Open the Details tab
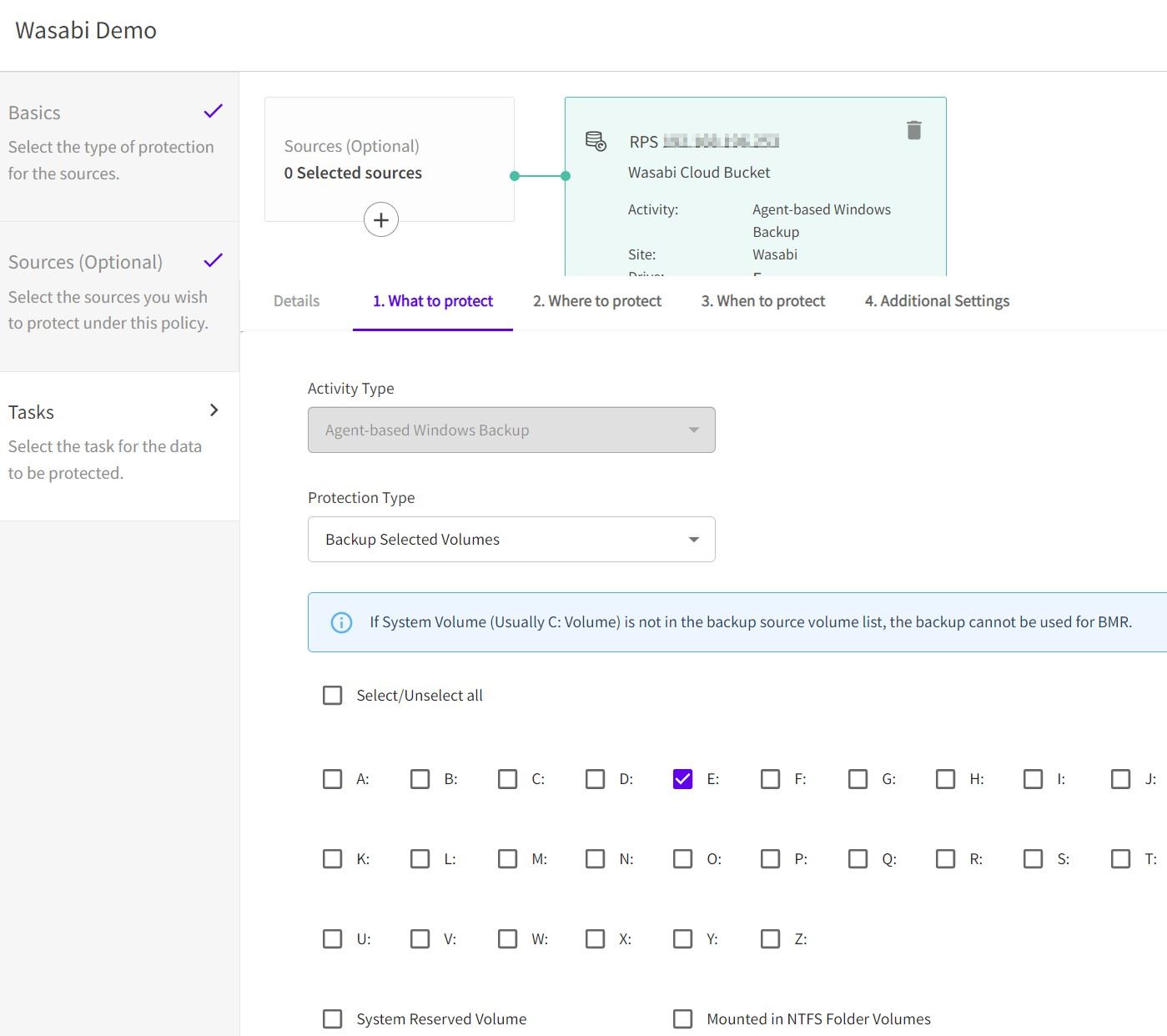Screen dimensions: 1167x1036 point(296,301)
